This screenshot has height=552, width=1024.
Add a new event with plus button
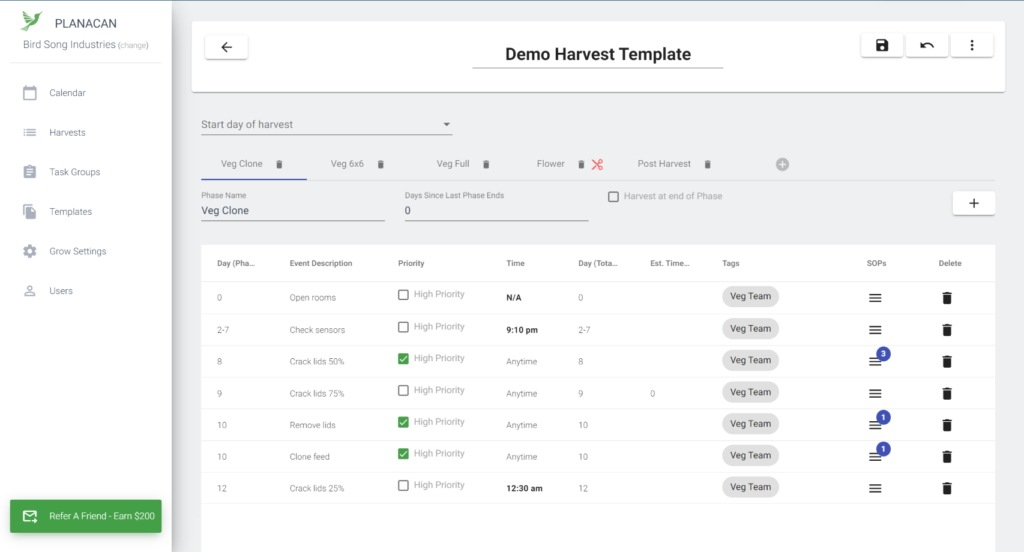pos(974,203)
